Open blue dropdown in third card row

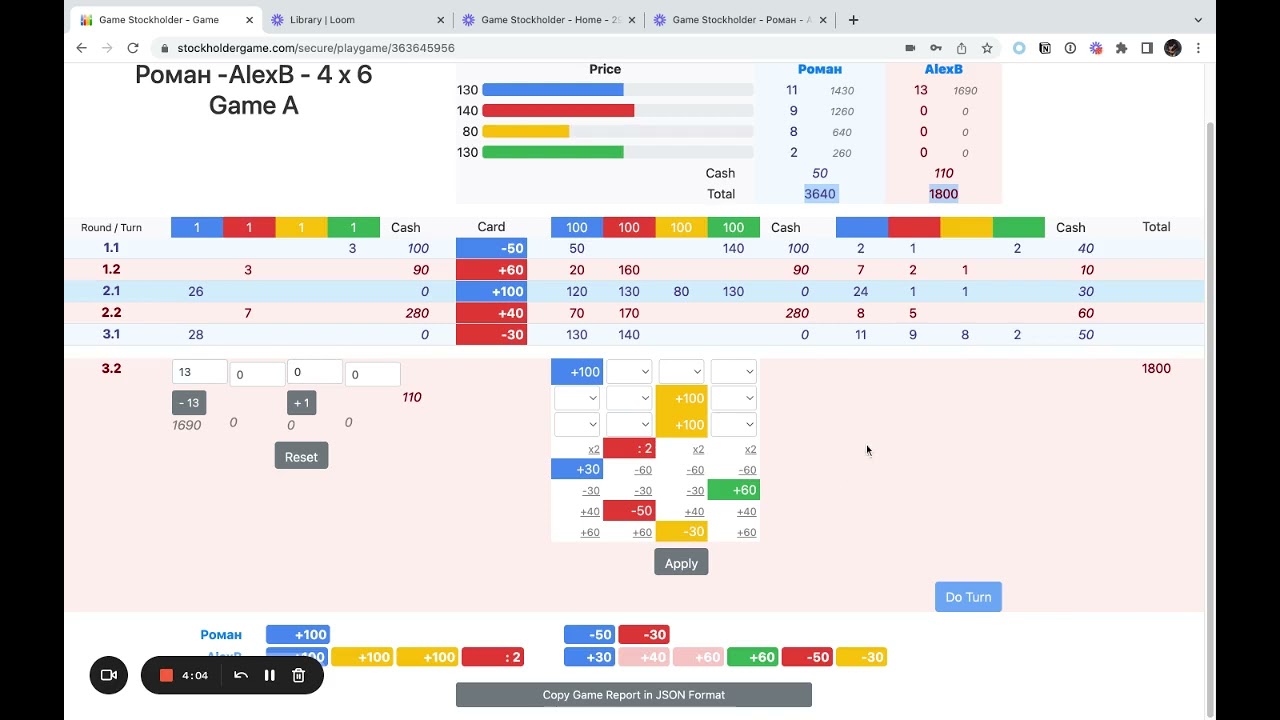577,424
